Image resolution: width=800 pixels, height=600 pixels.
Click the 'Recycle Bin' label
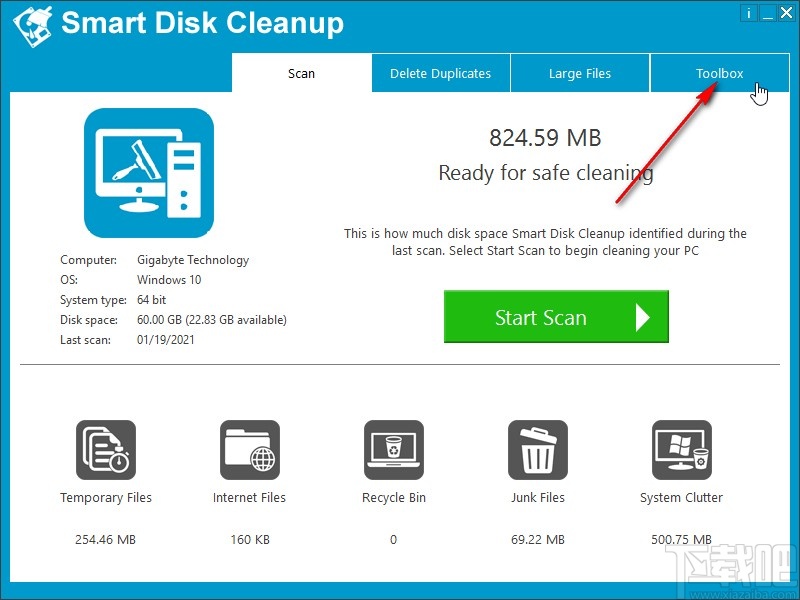pos(394,497)
